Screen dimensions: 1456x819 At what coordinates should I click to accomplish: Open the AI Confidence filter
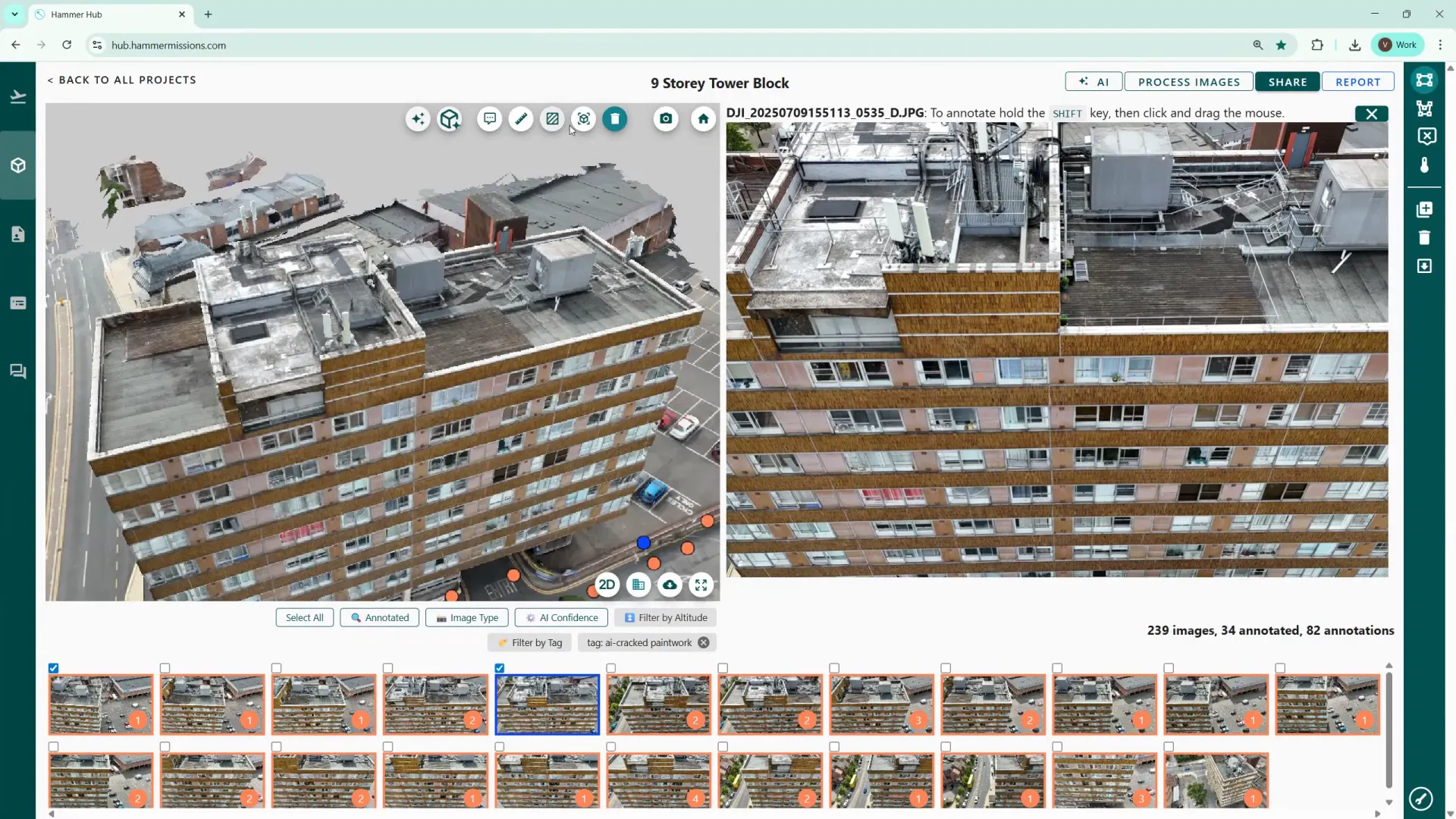561,617
